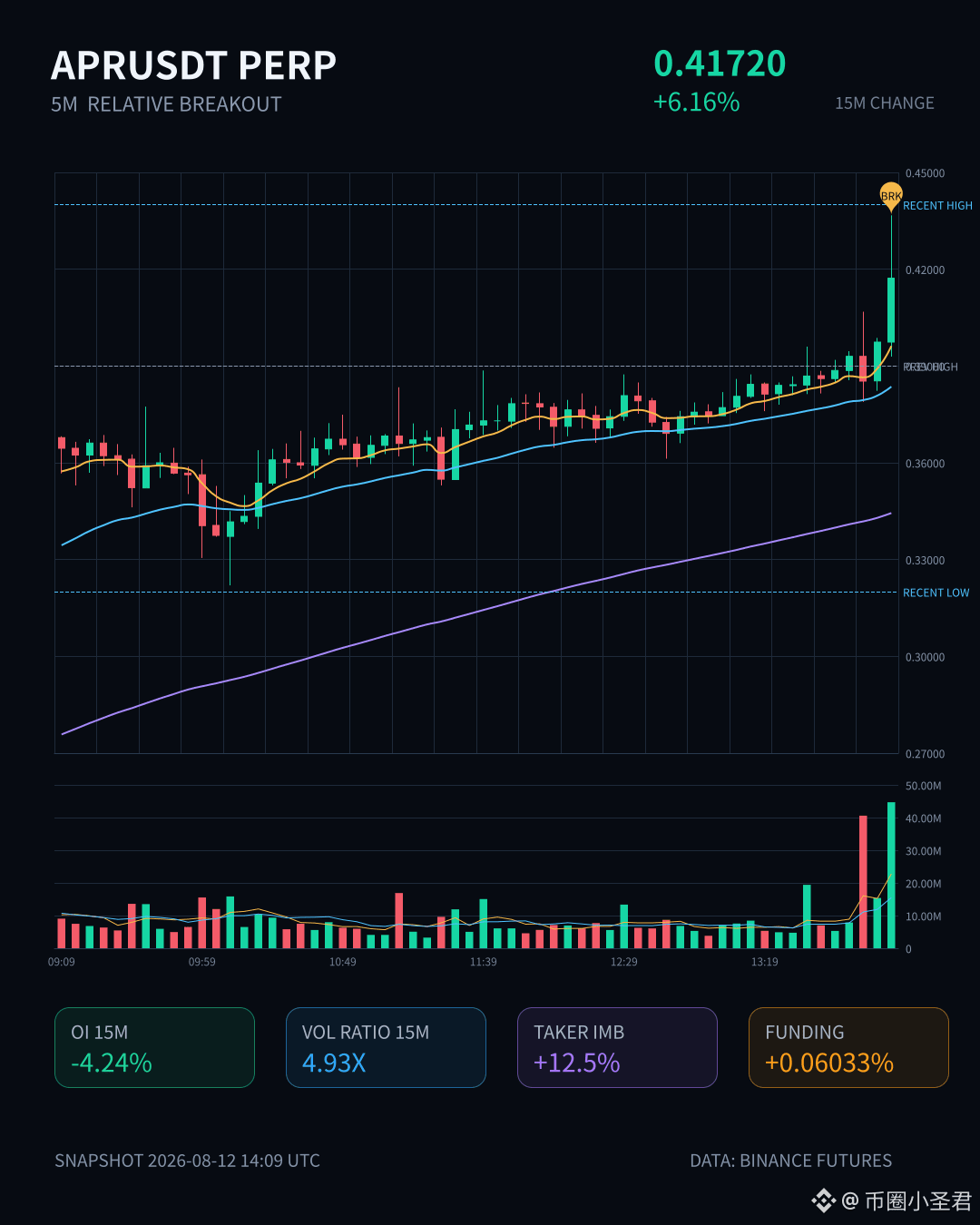
Task: Click the tall red volume bar
Action: pos(863,882)
